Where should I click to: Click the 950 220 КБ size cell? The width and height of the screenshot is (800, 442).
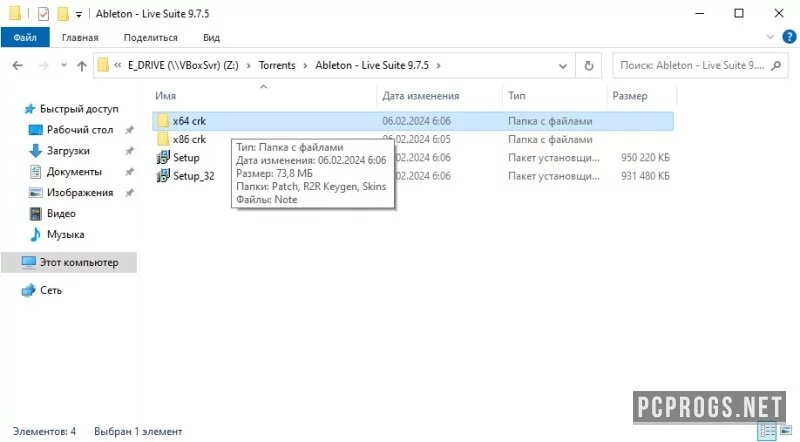tap(645, 158)
